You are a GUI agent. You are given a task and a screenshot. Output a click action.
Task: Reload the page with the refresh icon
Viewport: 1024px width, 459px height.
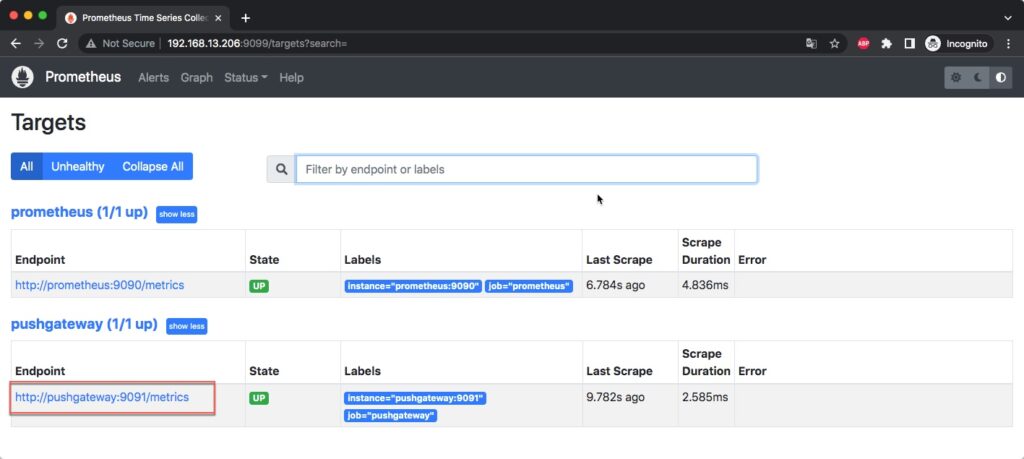[62, 44]
